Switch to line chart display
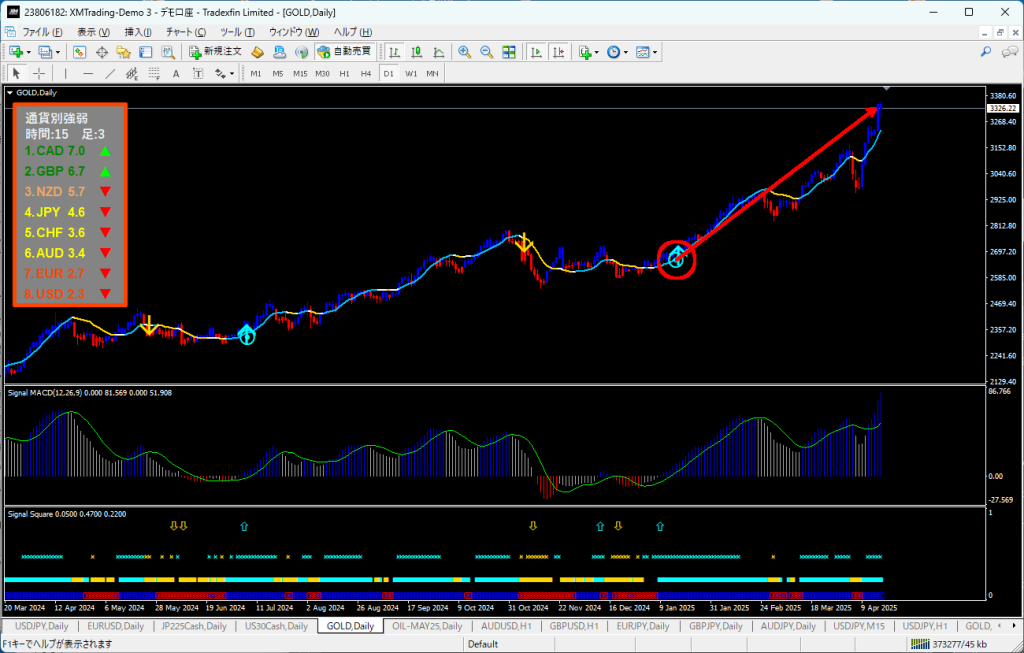This screenshot has width=1024, height=653. pos(439,52)
